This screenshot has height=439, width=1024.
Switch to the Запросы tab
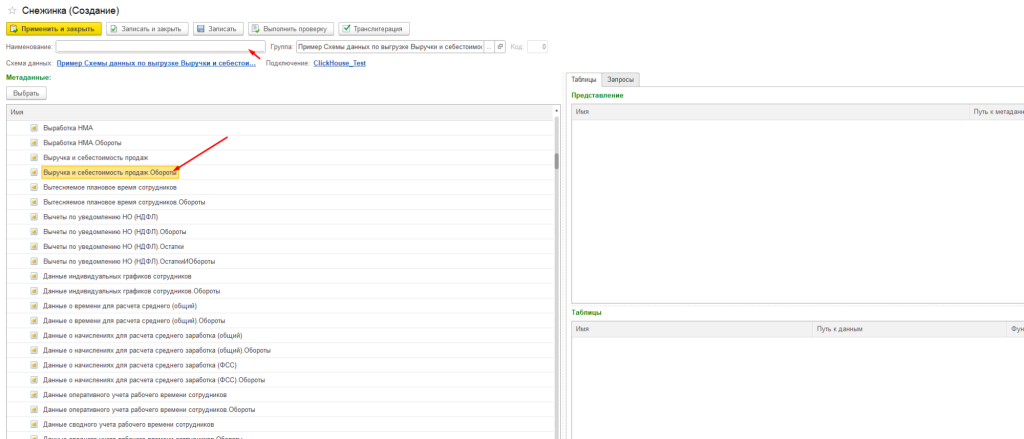coord(620,80)
